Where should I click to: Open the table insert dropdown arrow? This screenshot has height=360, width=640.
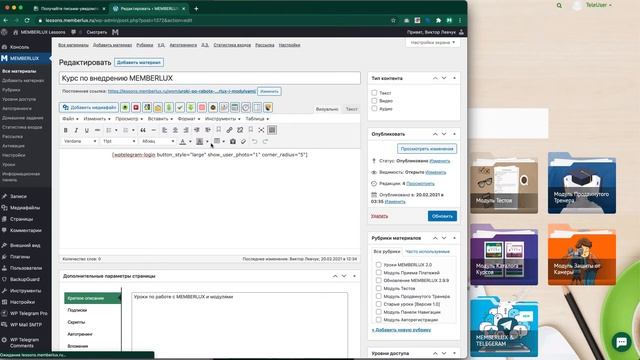[x=224, y=142]
